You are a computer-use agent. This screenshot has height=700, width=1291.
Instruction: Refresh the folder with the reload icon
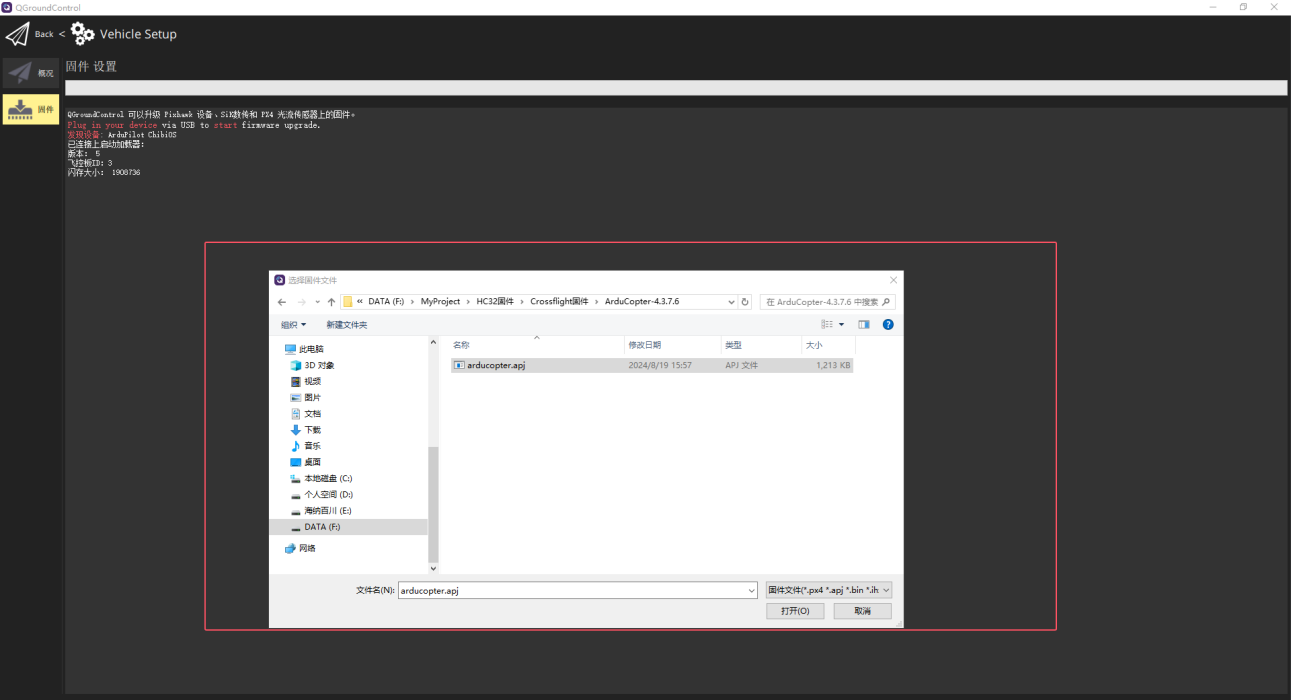pos(745,302)
